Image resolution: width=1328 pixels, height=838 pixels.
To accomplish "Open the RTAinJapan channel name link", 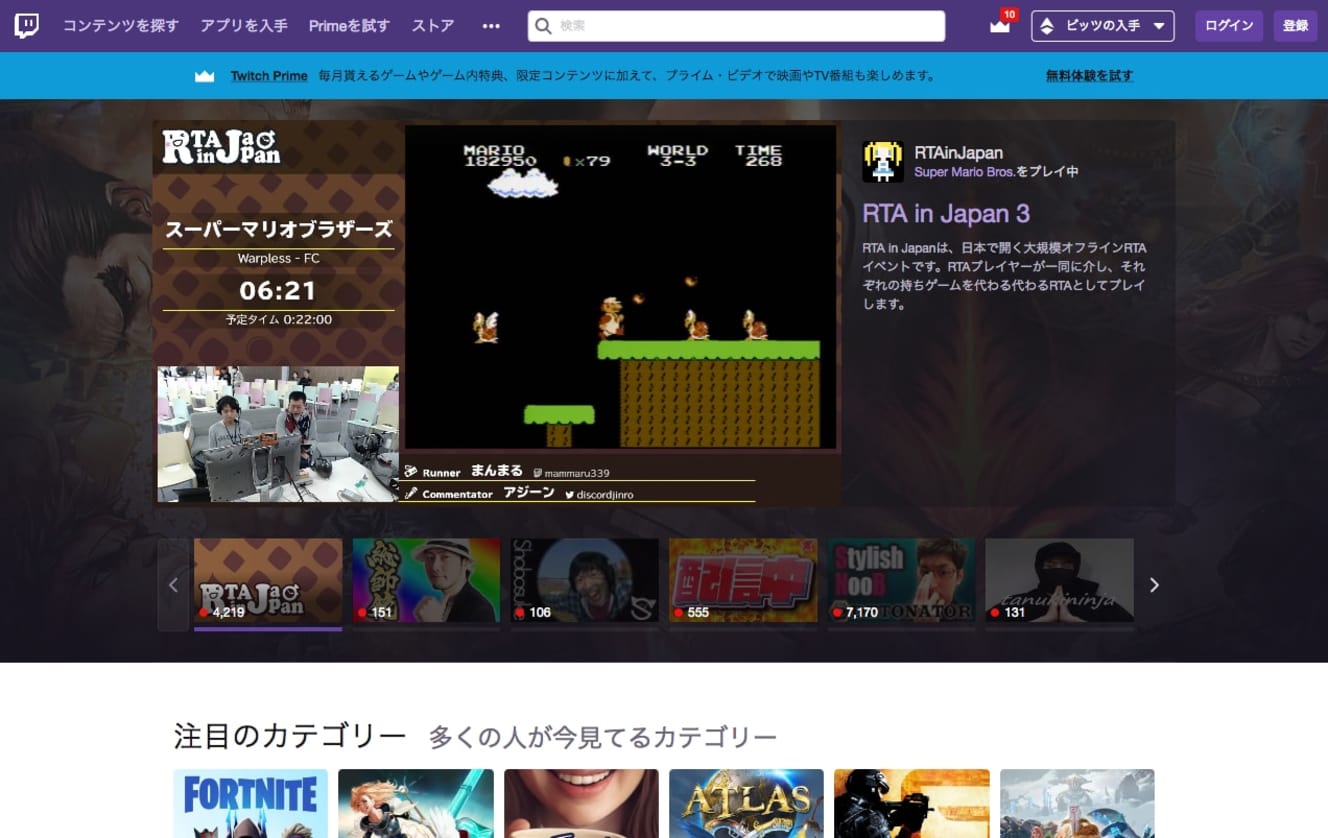I will (x=958, y=153).
